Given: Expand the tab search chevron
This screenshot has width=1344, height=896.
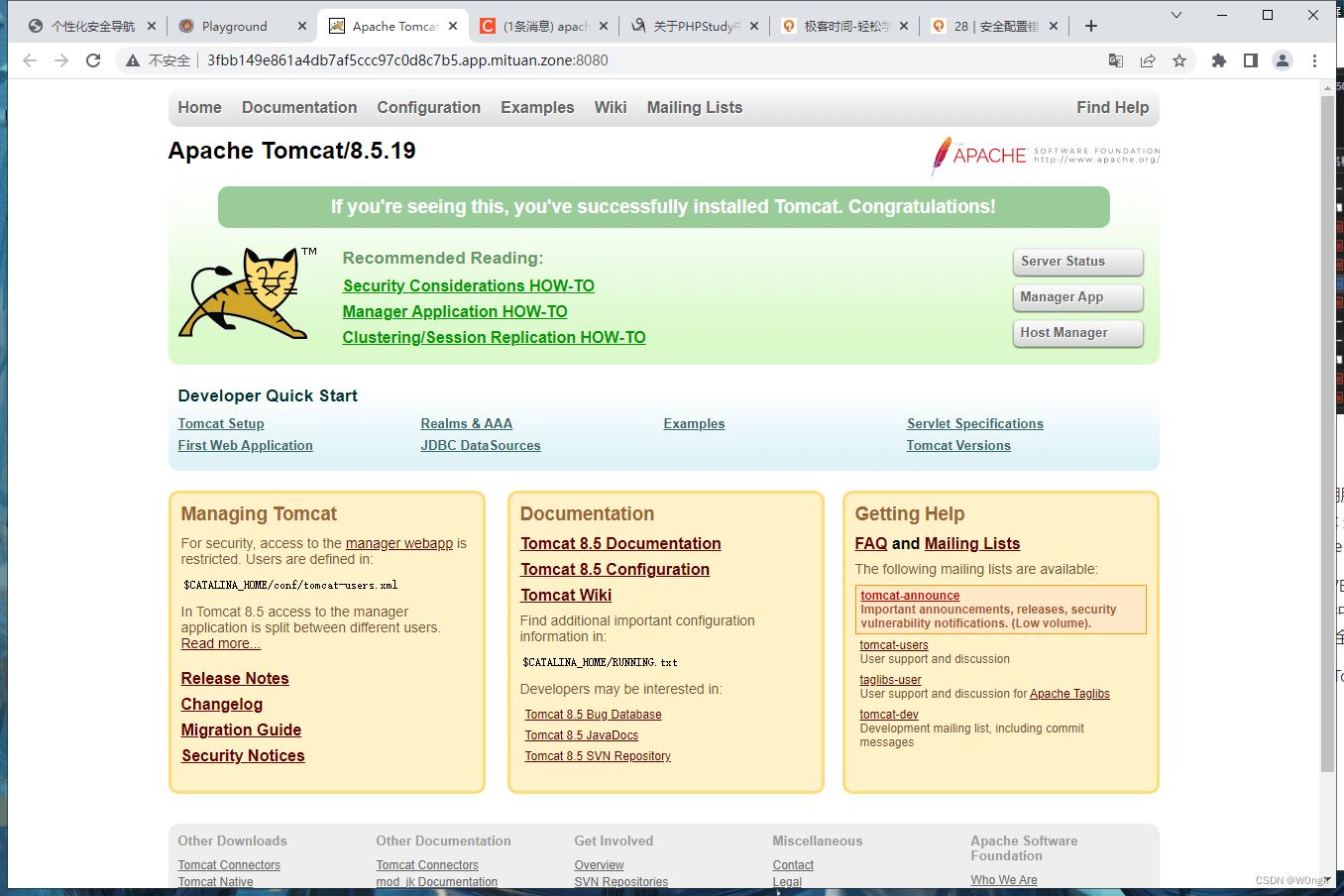Looking at the screenshot, I should 1176,15.
